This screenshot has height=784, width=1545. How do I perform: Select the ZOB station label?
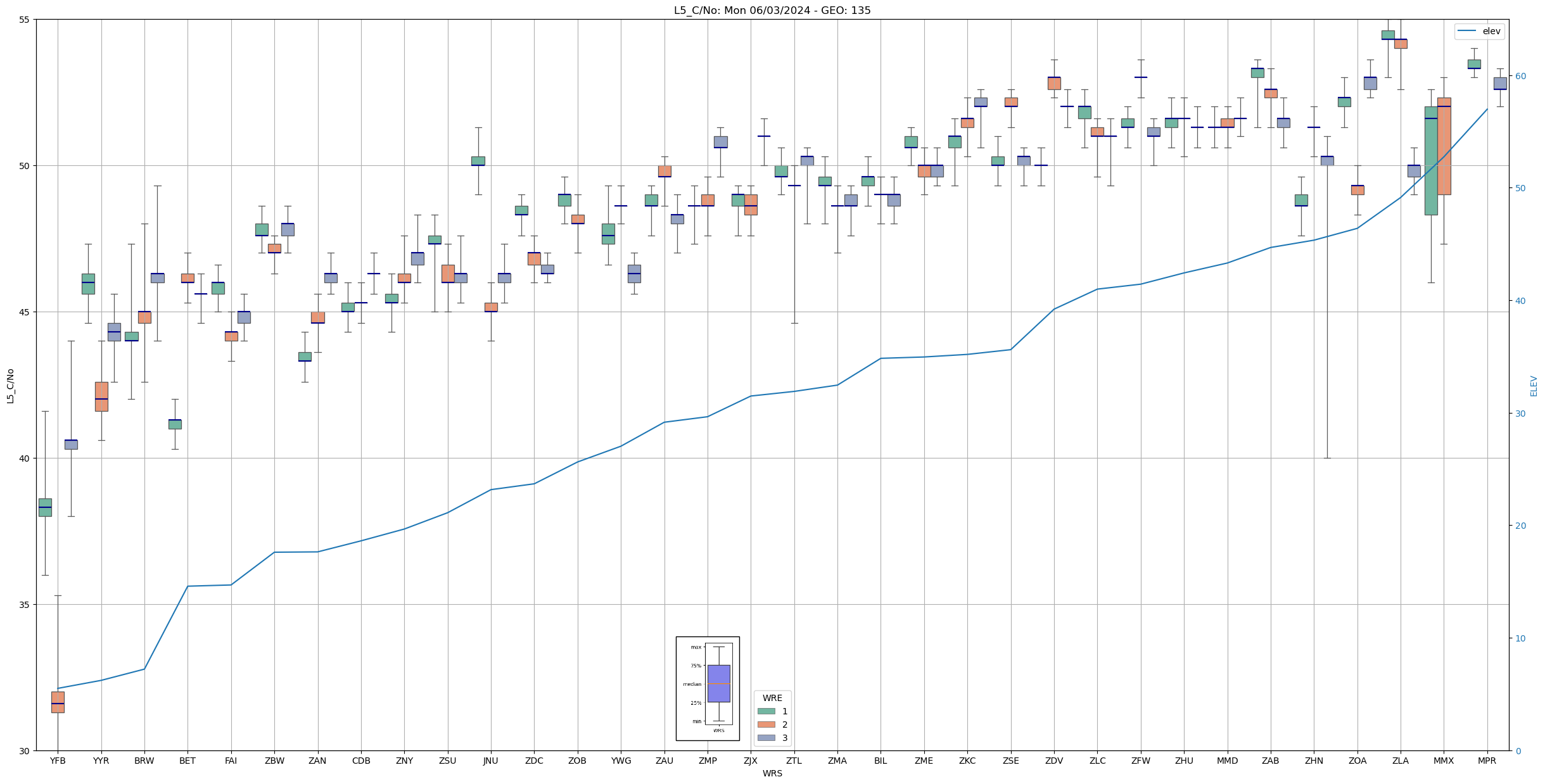(578, 761)
